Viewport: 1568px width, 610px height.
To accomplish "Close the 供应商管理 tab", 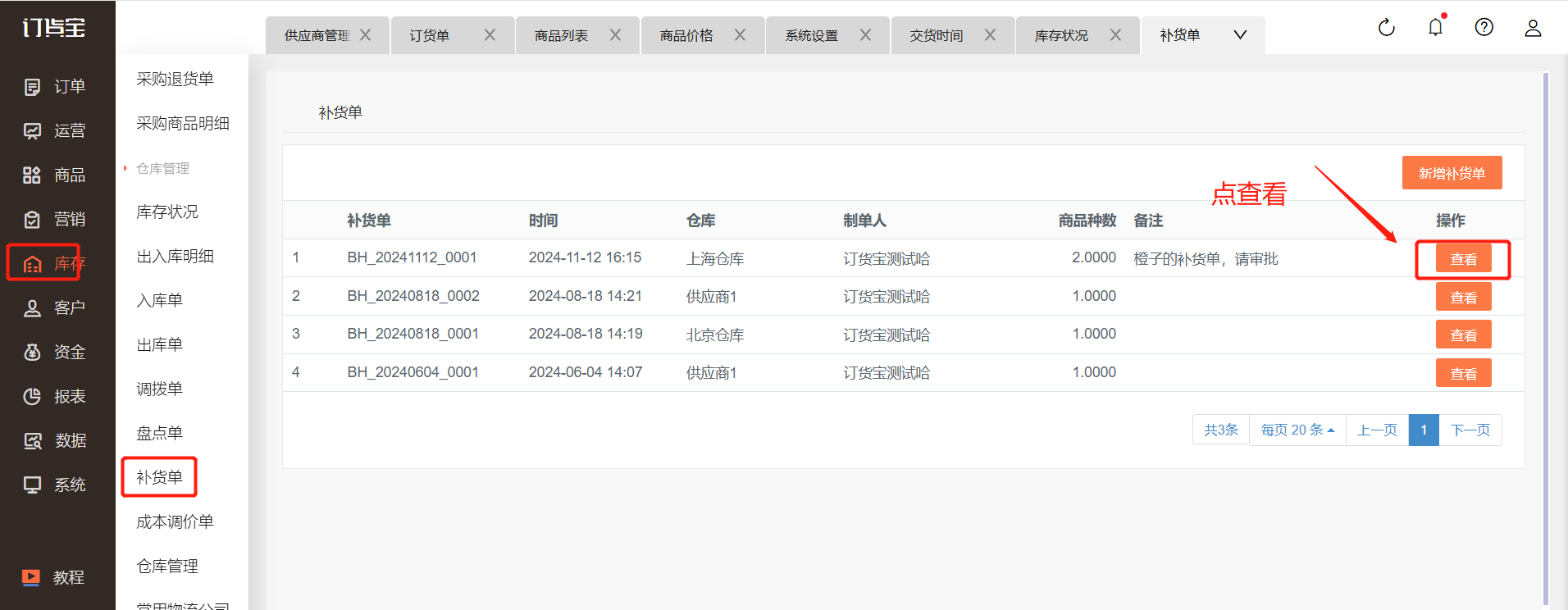I will coord(366,35).
